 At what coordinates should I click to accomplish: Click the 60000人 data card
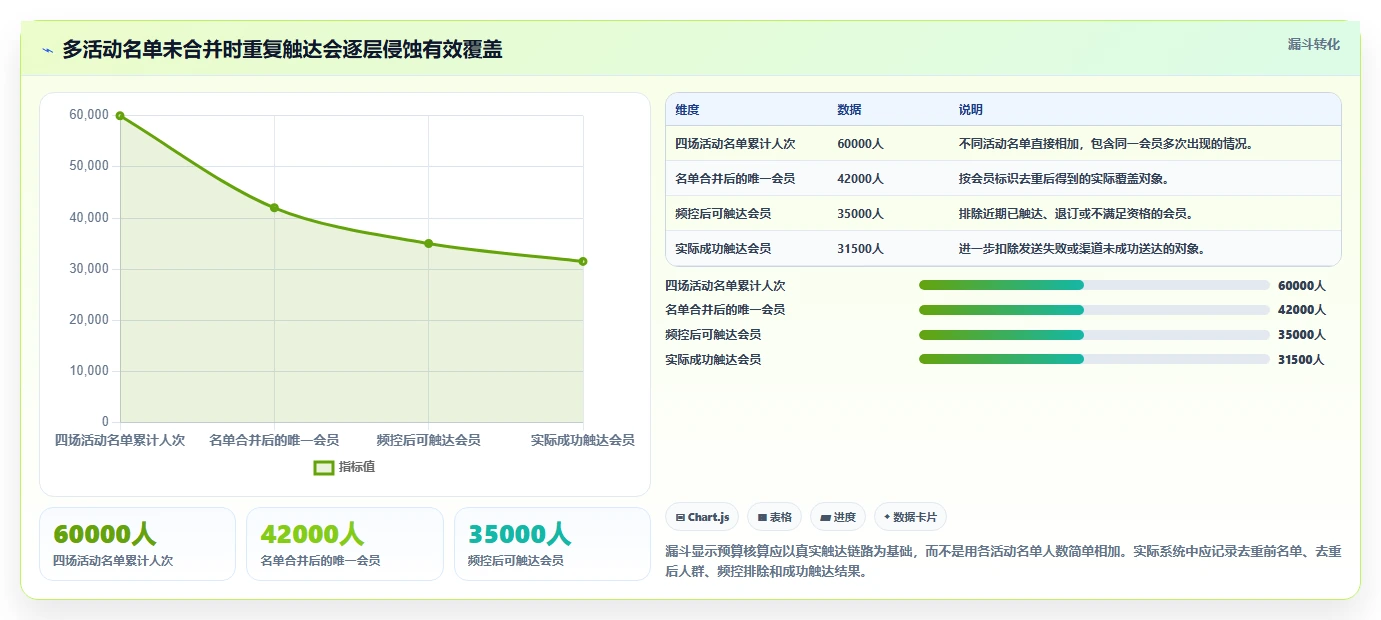coord(137,544)
